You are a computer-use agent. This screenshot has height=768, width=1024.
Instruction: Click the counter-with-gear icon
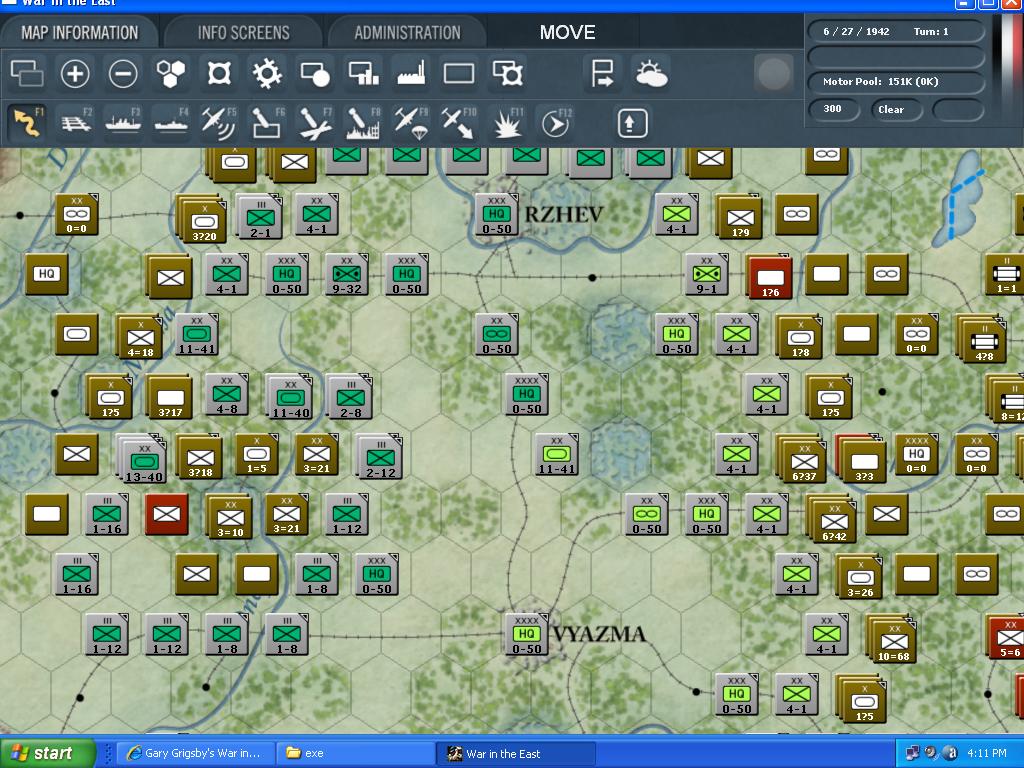(507, 73)
